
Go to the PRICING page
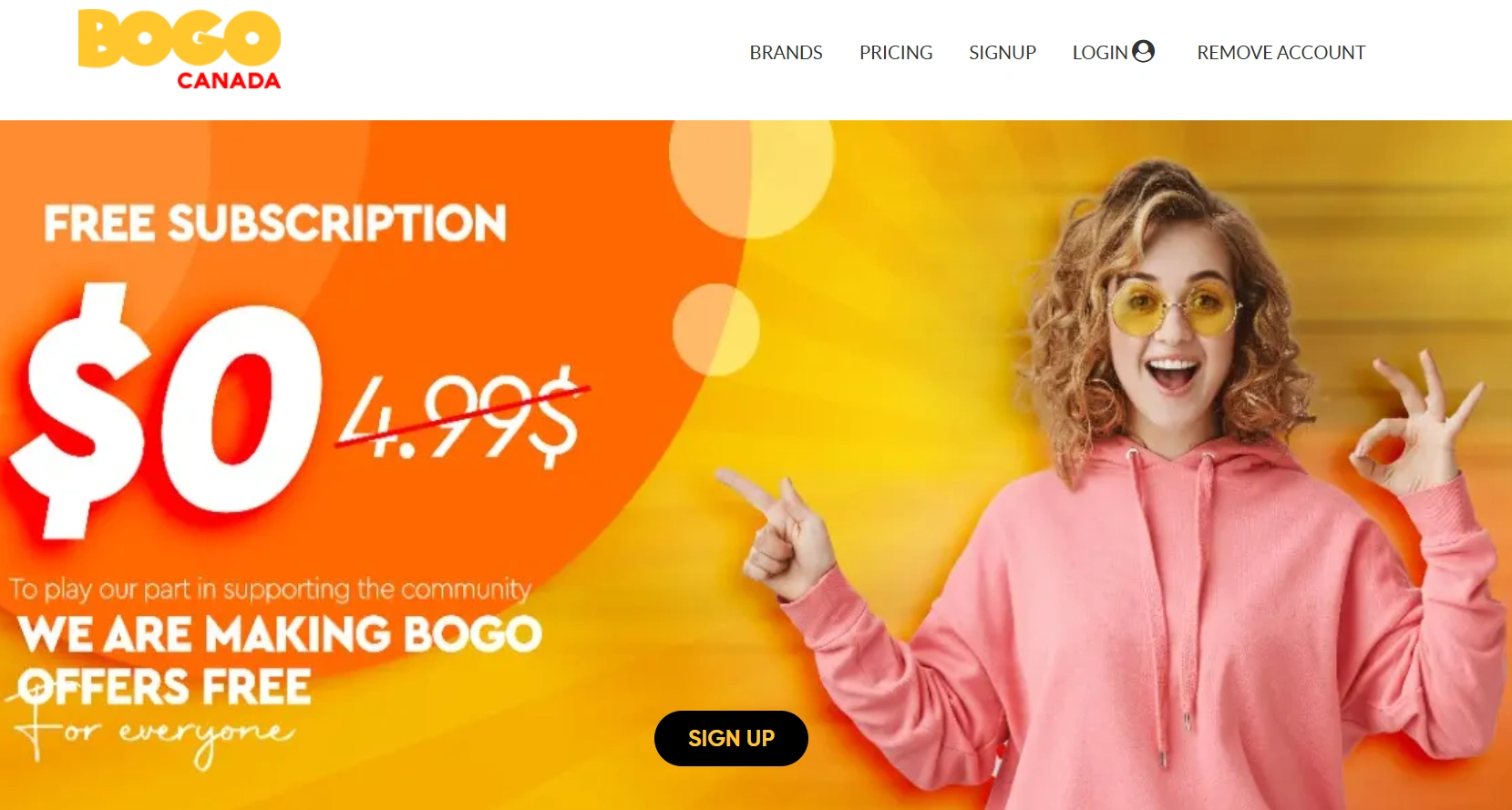point(896,53)
